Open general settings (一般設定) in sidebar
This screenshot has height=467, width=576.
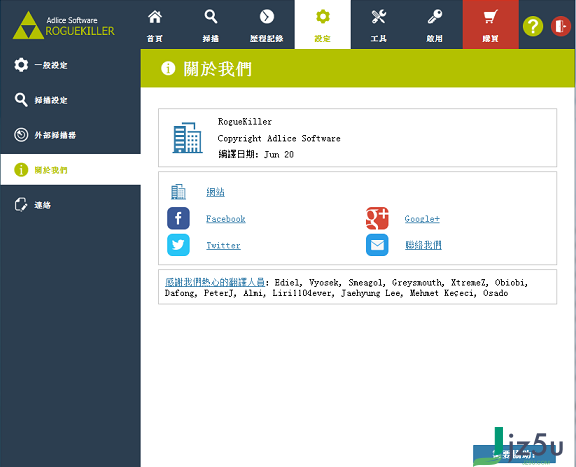tap(70, 65)
